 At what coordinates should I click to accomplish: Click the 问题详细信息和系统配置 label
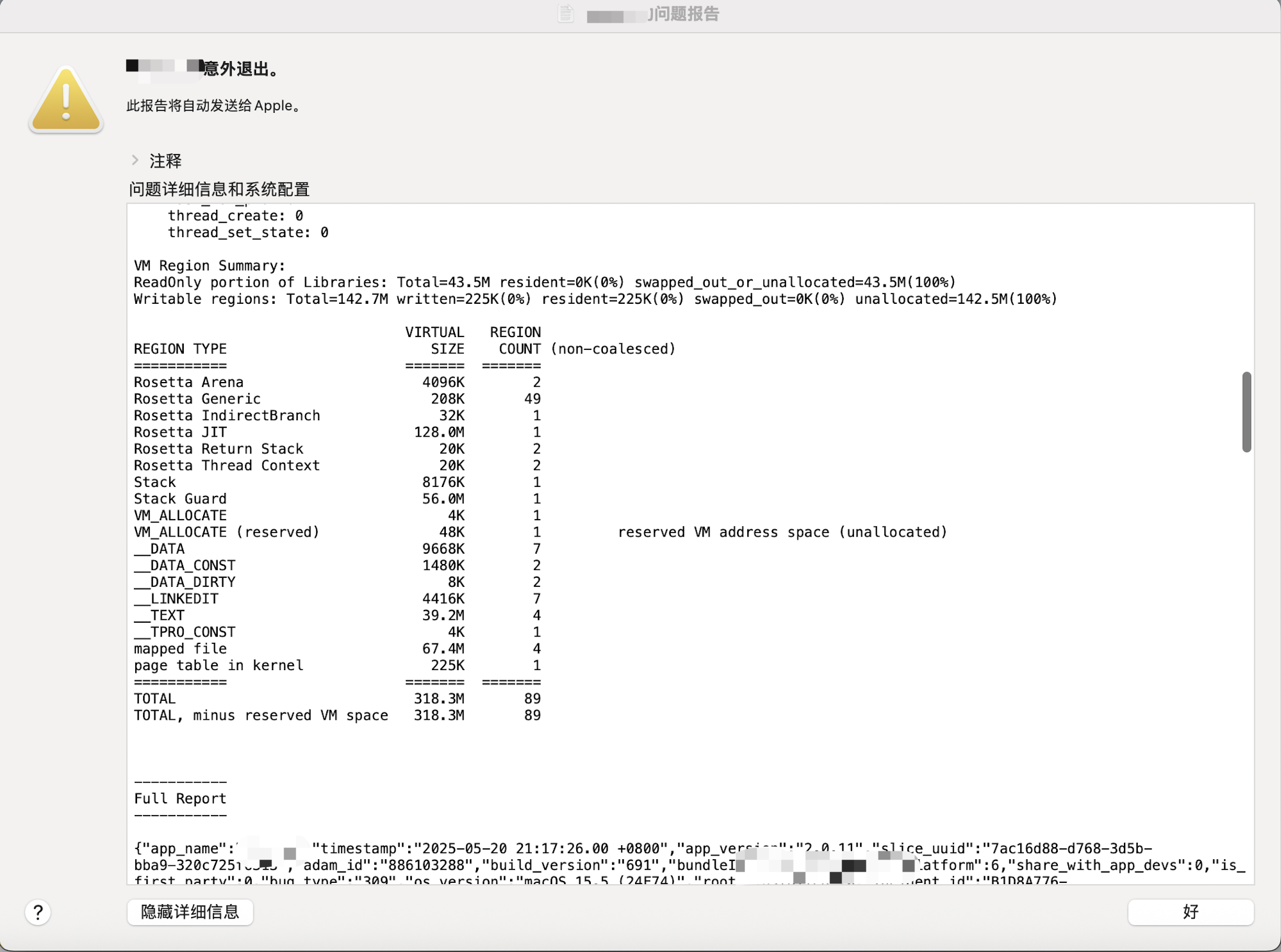coord(219,189)
